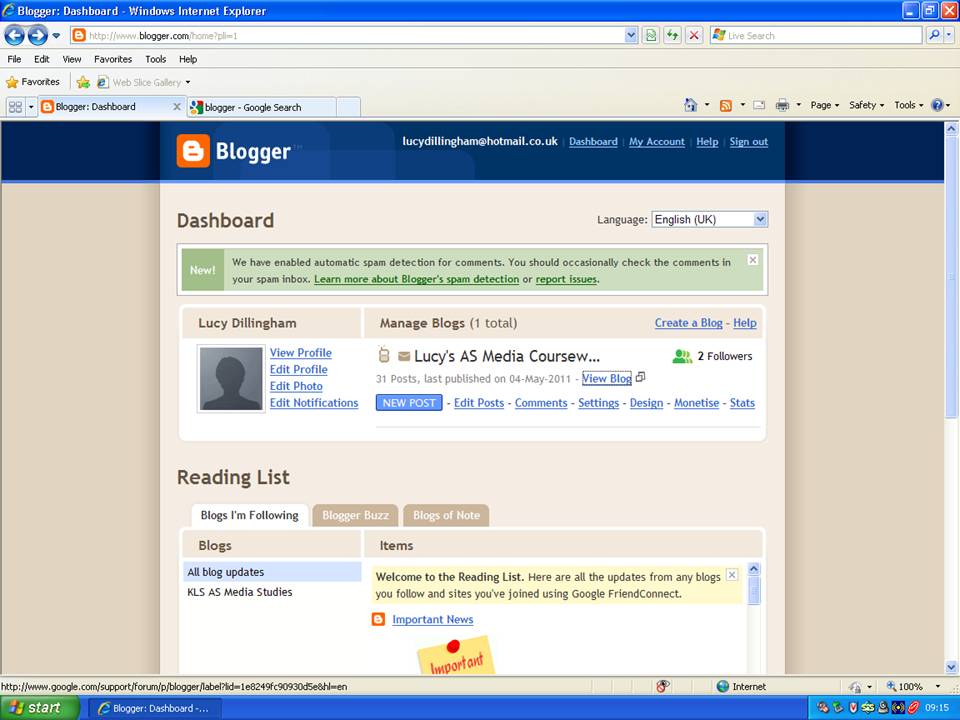Open the File menu
This screenshot has width=960, height=720.
[x=14, y=59]
